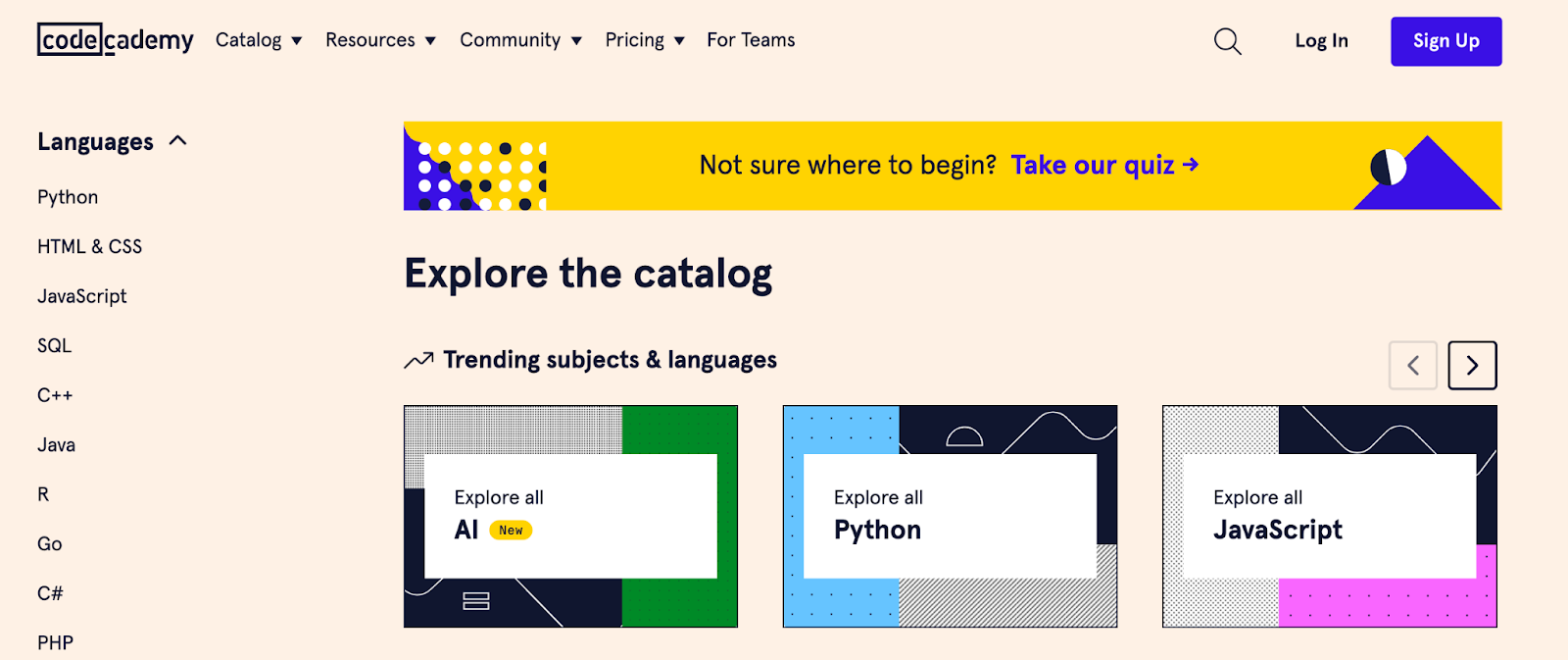
Task: Open the Explore all AI card
Action: (570, 516)
